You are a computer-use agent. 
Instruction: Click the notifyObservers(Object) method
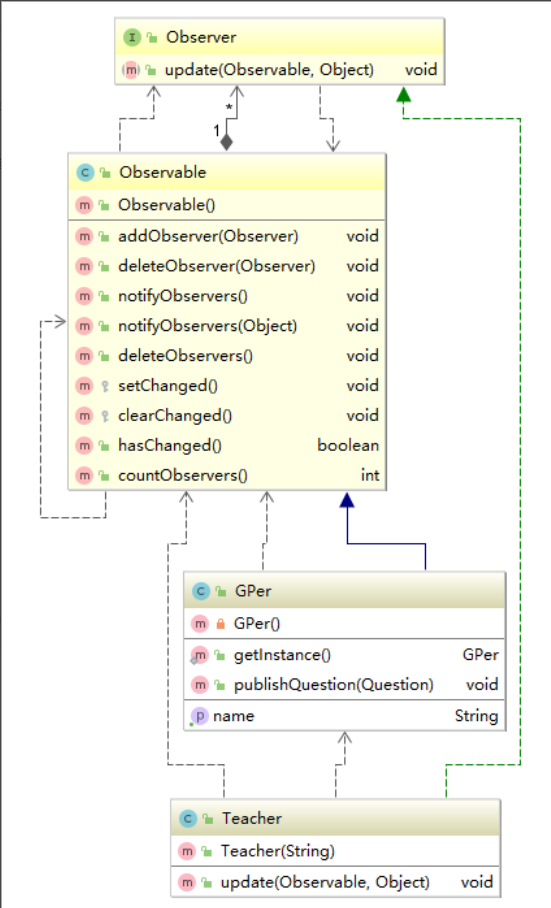[x=208, y=326]
